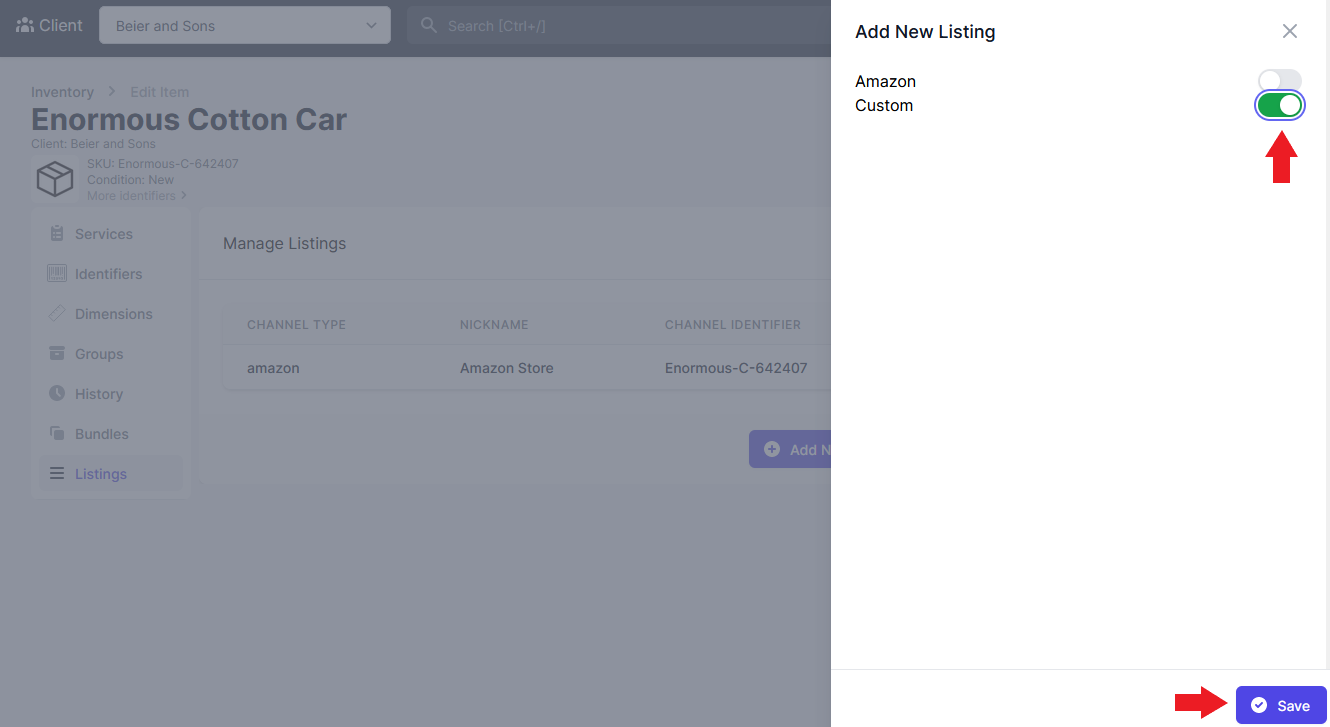Screen dimensions: 1330x727
Task: Click the plus icon on Add button
Action: (x=772, y=450)
